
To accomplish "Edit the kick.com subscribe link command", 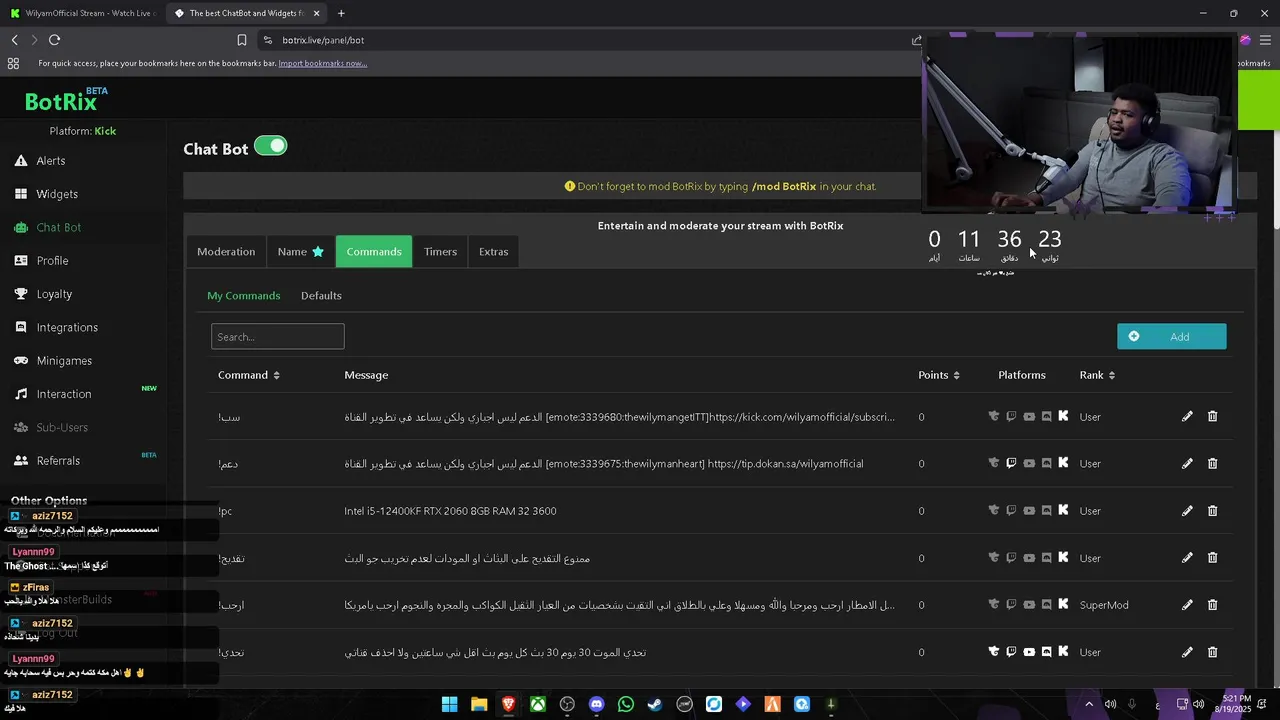I will click(1187, 417).
